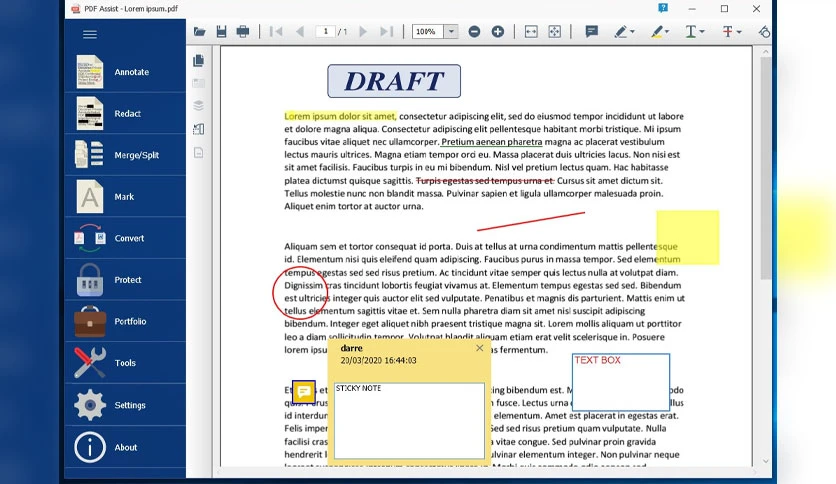Click the yellow sticky note comment icon
Image resolution: width=836 pixels, height=484 pixels.
tap(304, 392)
